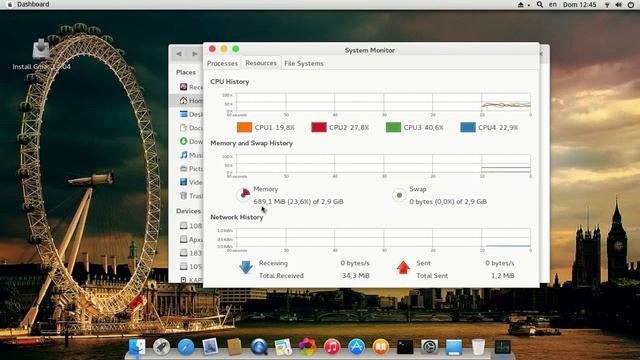
Task: Open the File Systems tab
Action: pyautogui.click(x=304, y=63)
